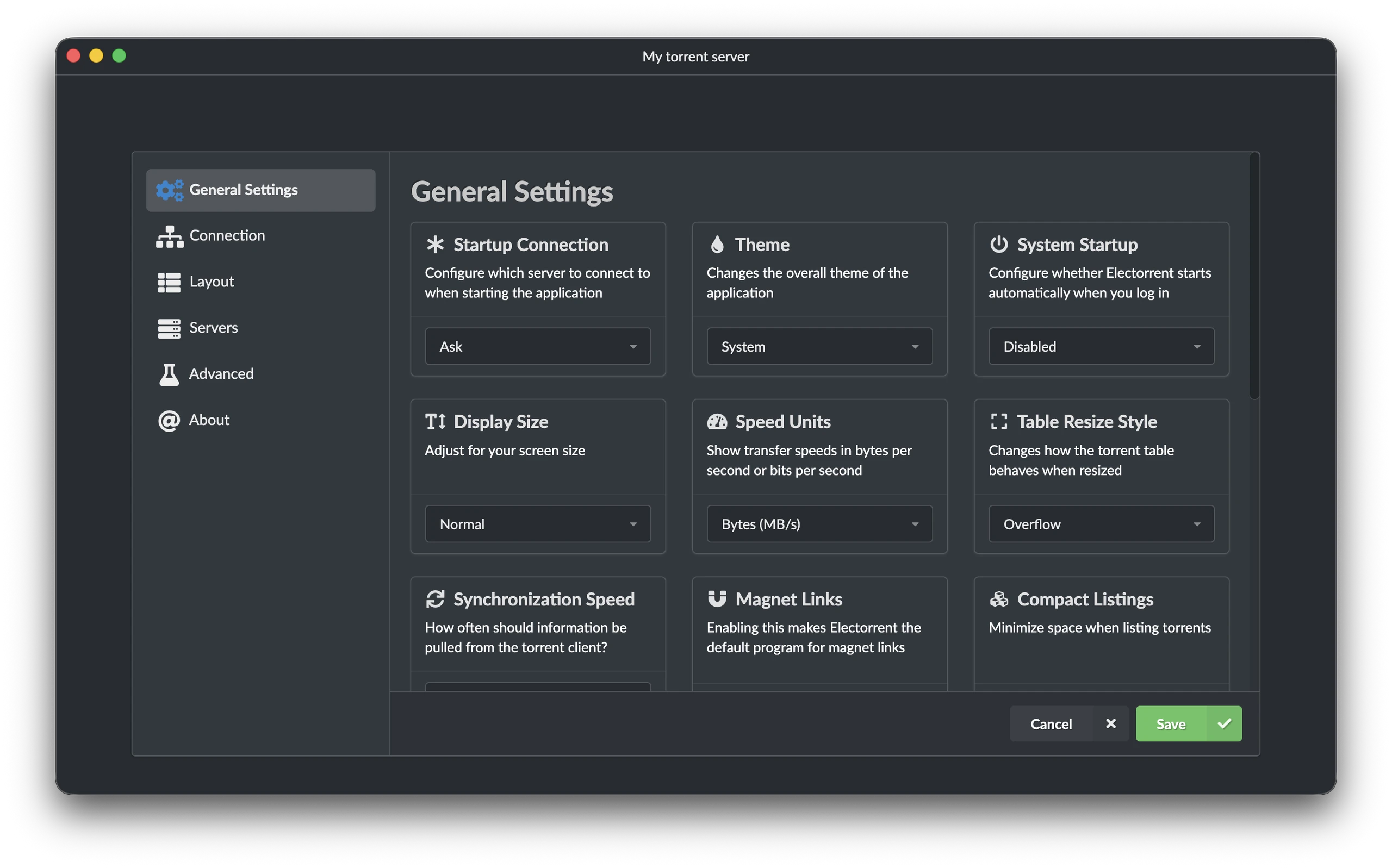Screen dimensions: 1392x868
Task: Open the Display Size dropdown showing Normal
Action: pos(538,523)
